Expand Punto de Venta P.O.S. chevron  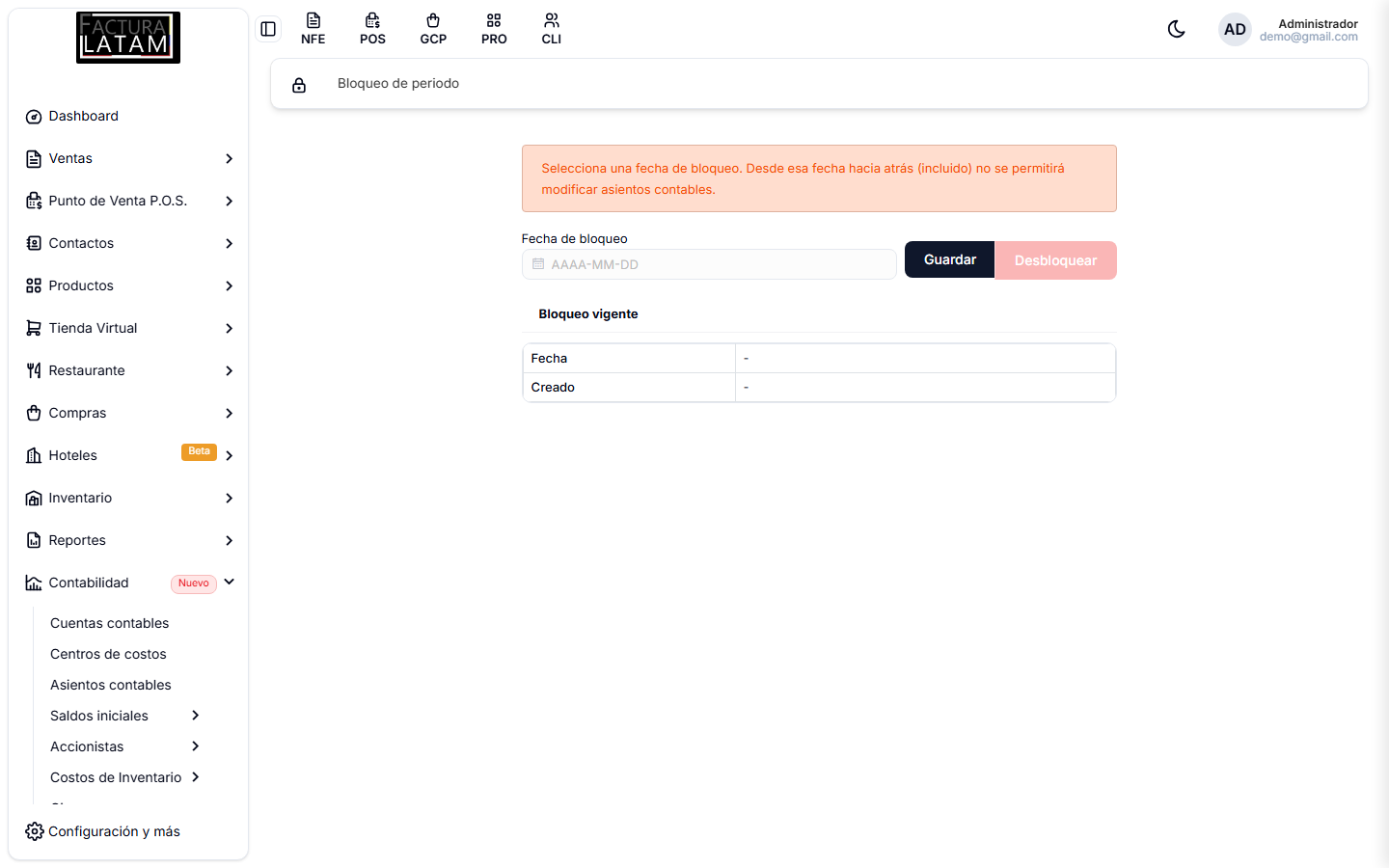[x=229, y=202]
